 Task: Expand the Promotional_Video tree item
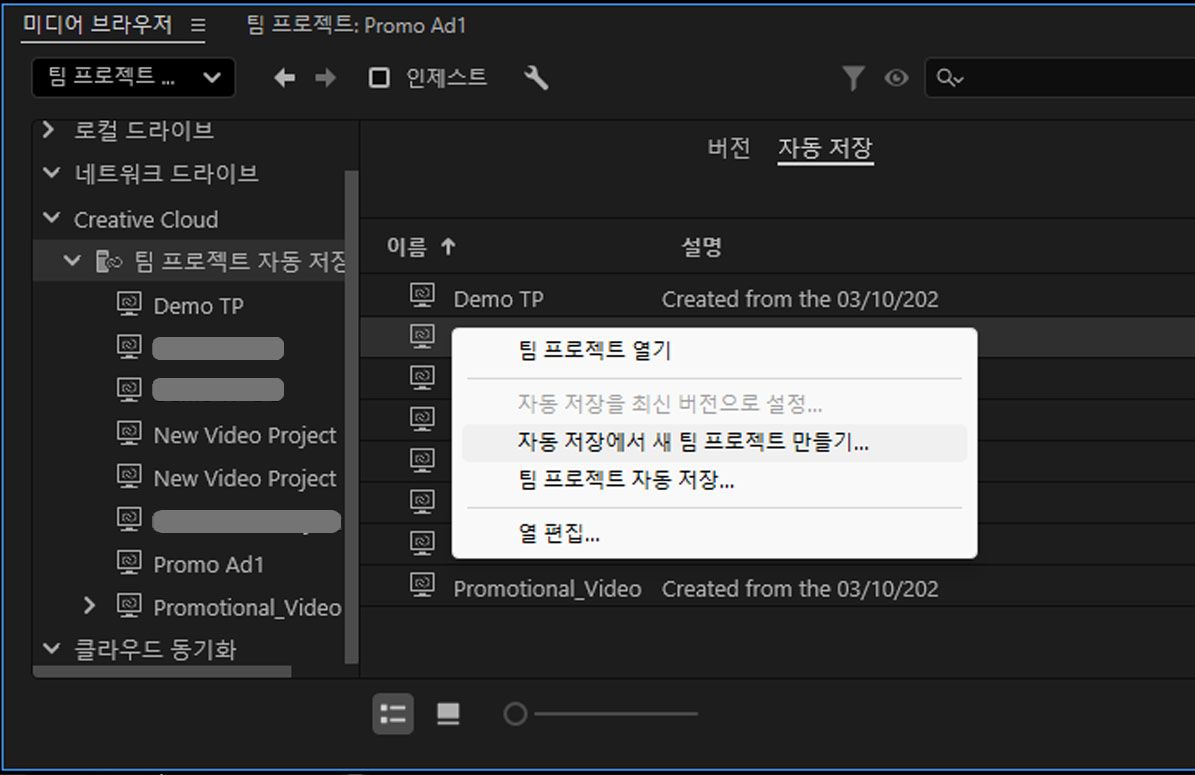90,607
